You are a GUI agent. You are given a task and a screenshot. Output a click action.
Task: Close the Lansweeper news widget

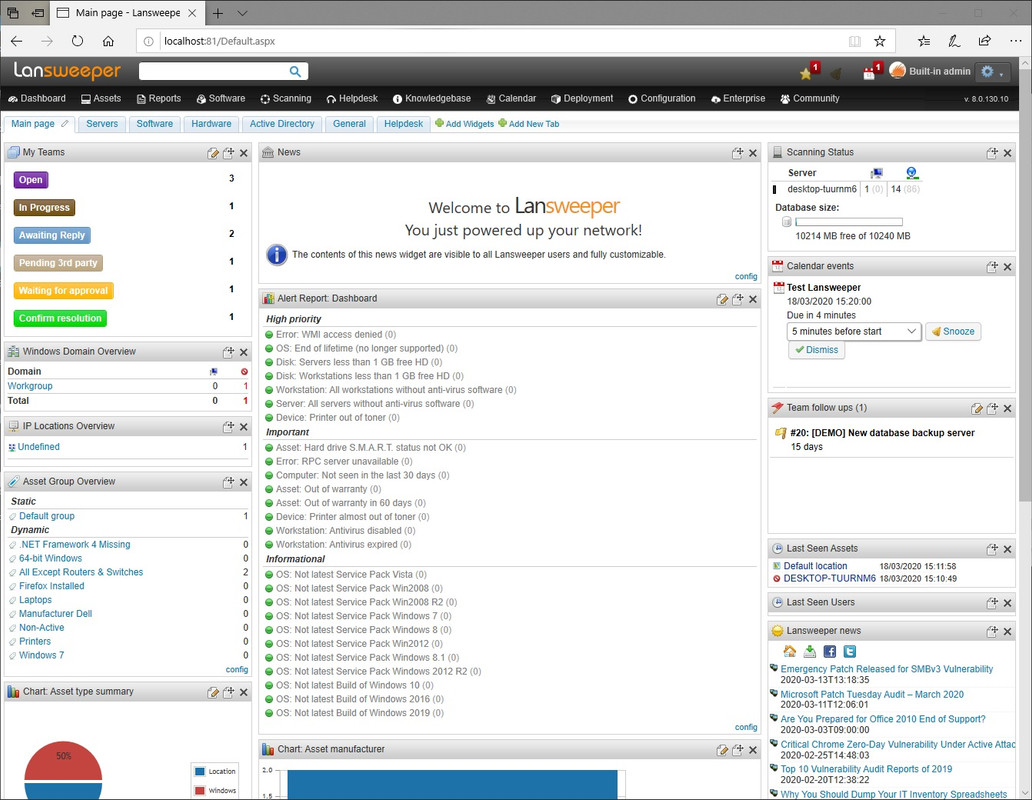tap(1008, 632)
